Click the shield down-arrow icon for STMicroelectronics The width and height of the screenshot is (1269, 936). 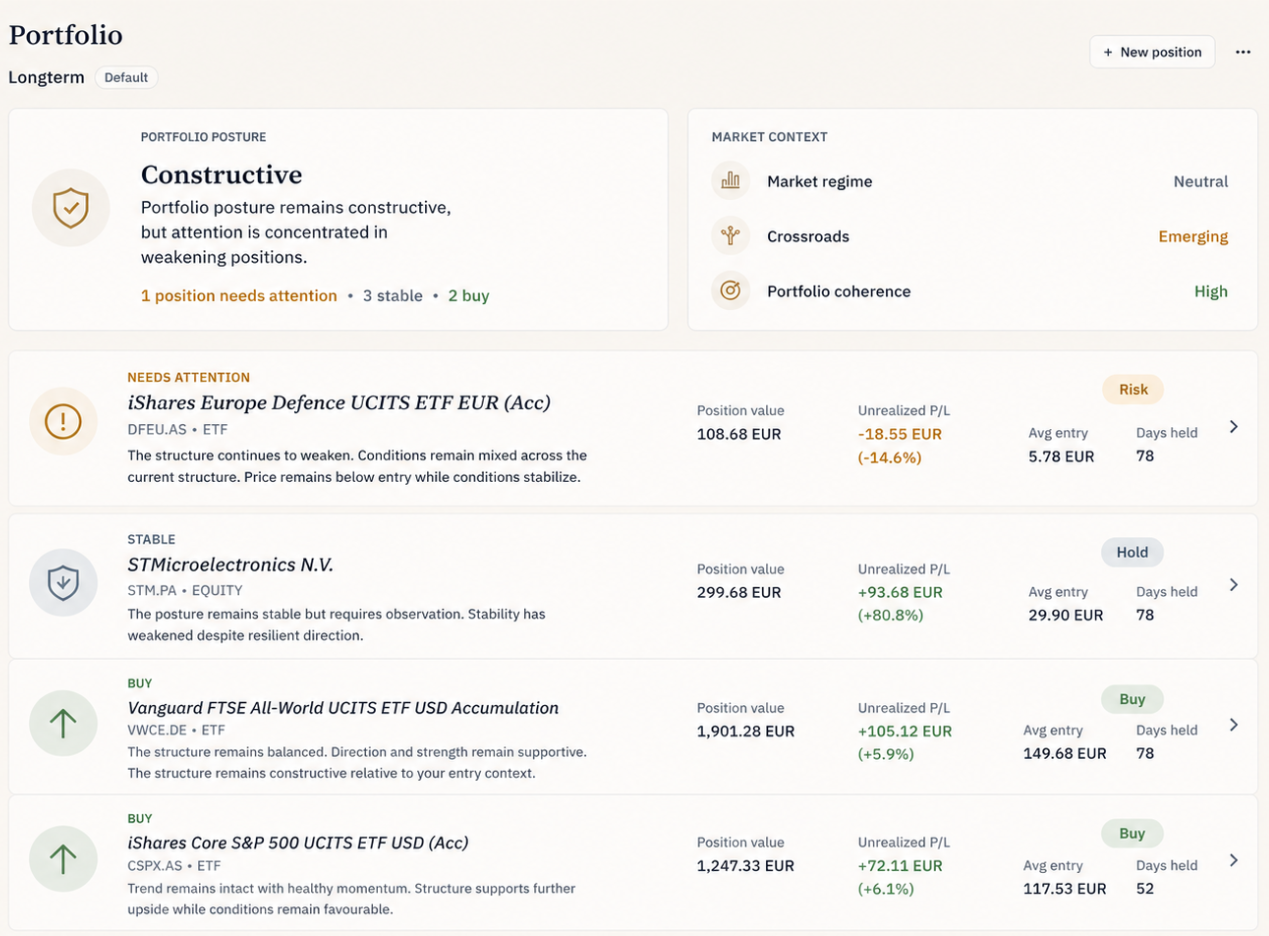[x=64, y=581]
